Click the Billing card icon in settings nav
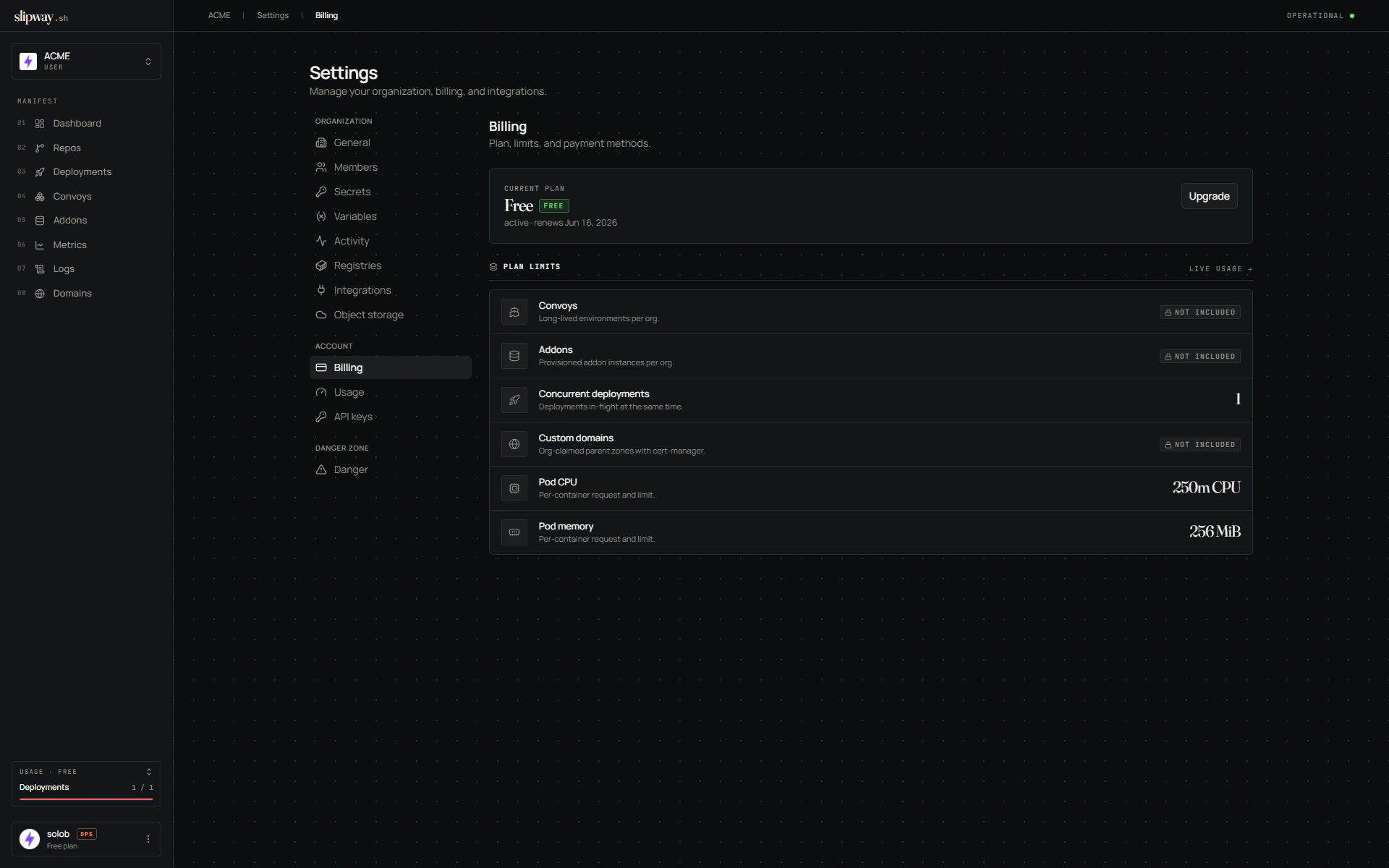Image resolution: width=1389 pixels, height=868 pixels. [x=321, y=367]
